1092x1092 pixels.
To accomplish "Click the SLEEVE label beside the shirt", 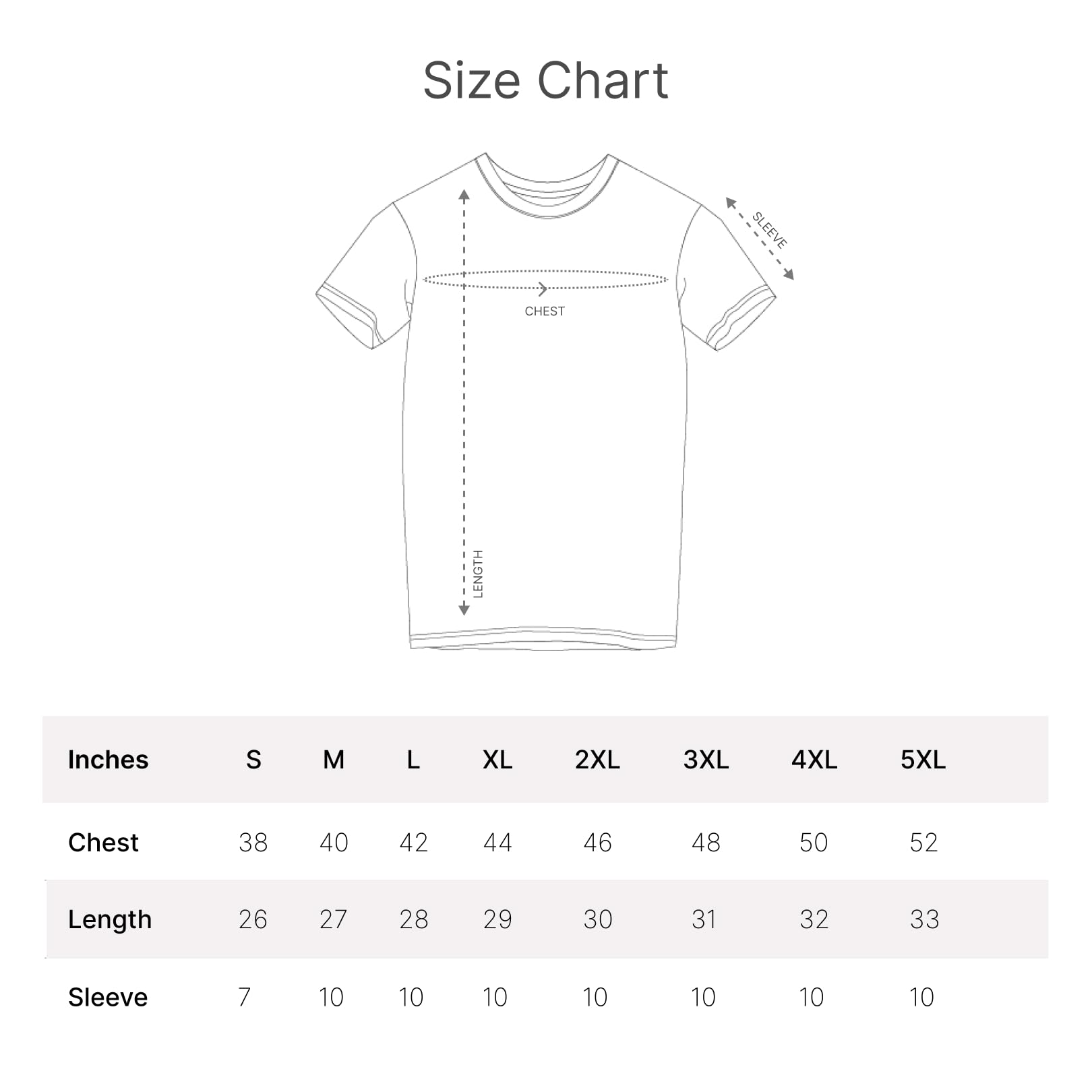I will (x=770, y=230).
